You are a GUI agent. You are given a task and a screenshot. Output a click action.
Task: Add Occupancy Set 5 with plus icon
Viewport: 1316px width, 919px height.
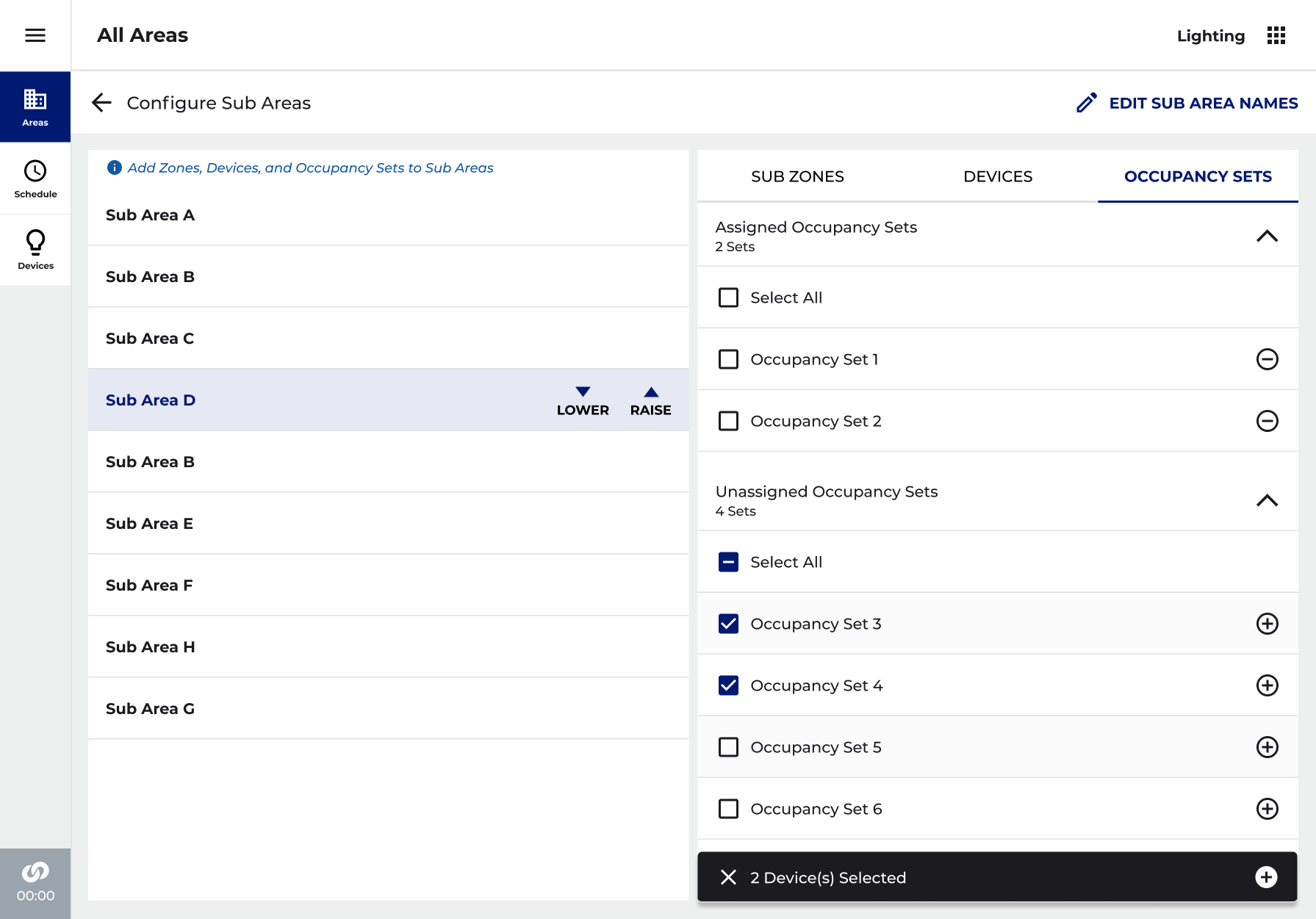(1267, 747)
